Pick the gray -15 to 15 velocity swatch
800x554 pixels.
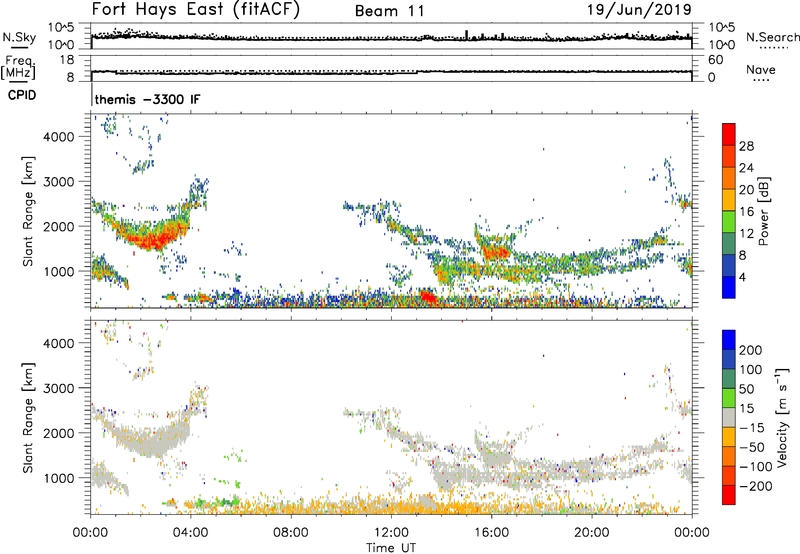729,417
